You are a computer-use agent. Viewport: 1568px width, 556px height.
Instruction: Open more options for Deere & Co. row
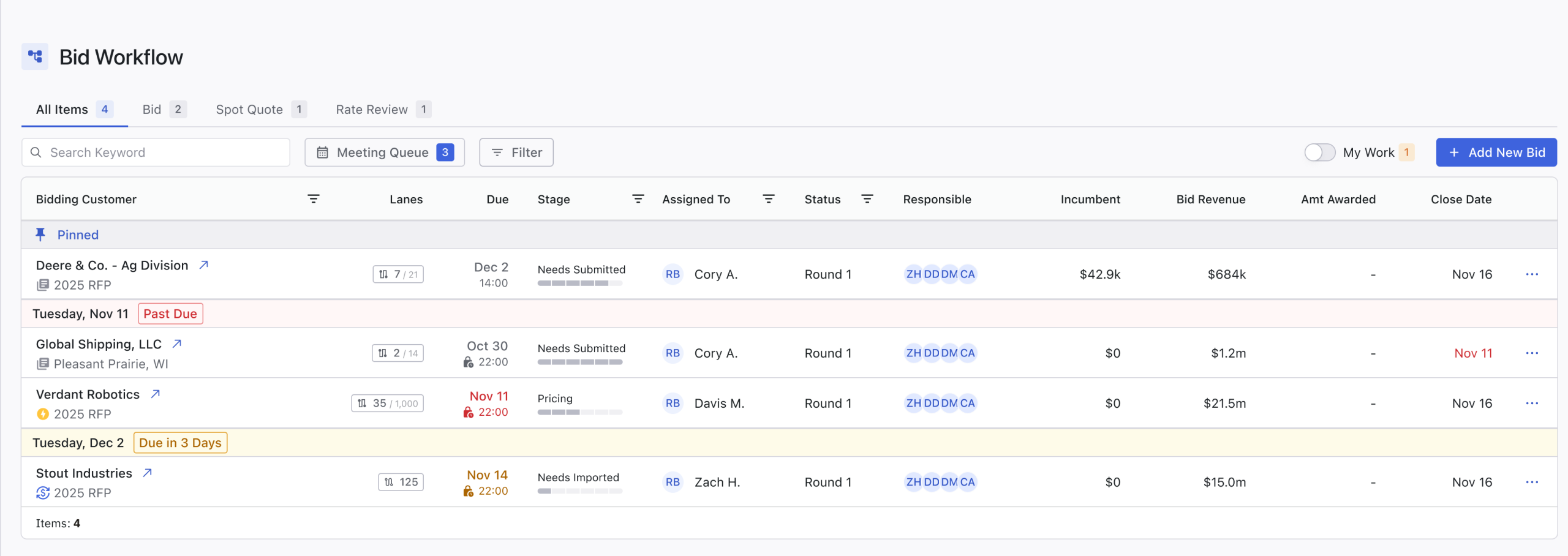pos(1532,274)
